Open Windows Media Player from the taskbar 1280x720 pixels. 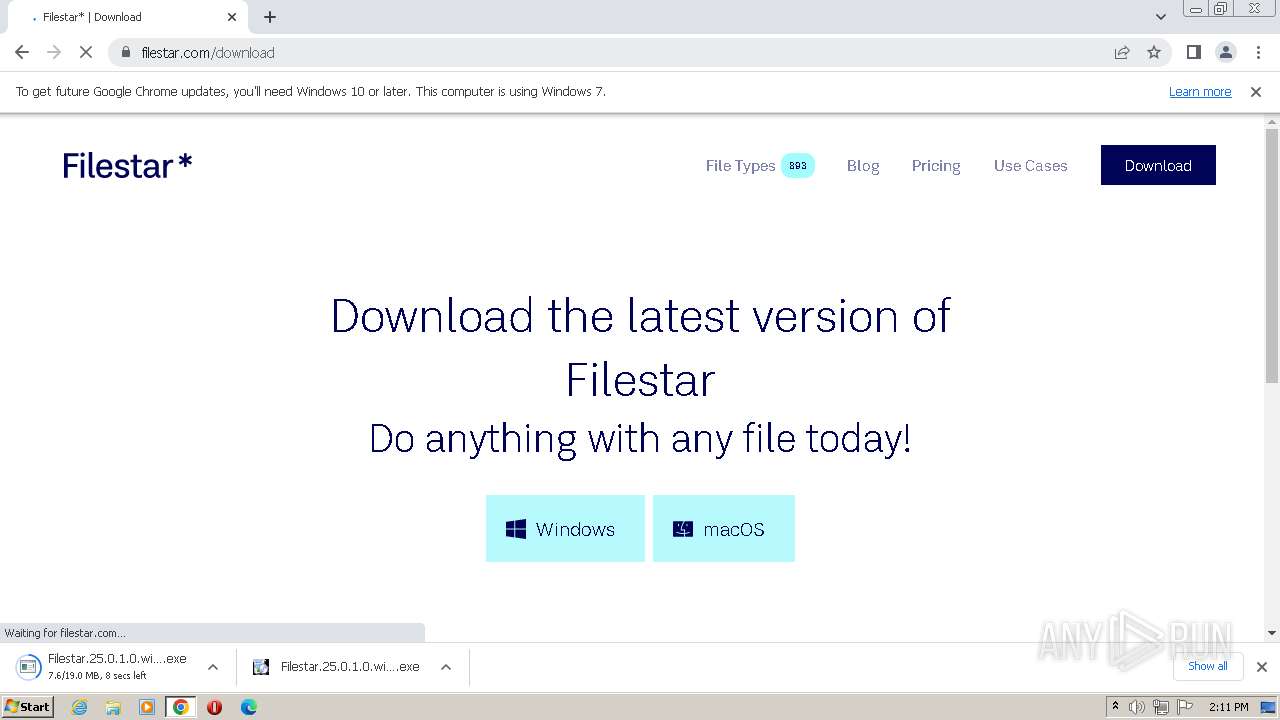pyautogui.click(x=147, y=707)
